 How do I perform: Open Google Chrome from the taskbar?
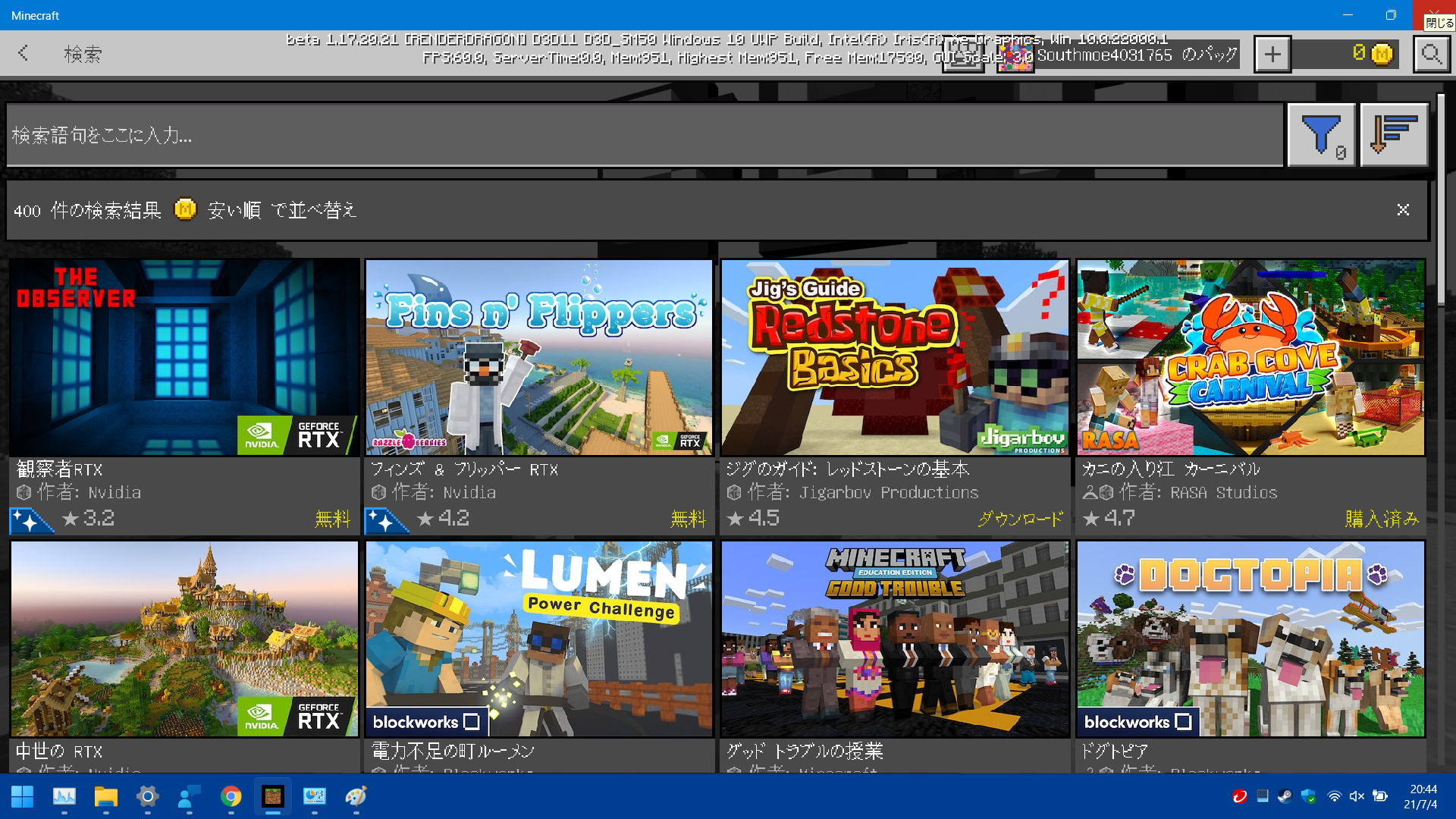(231, 796)
